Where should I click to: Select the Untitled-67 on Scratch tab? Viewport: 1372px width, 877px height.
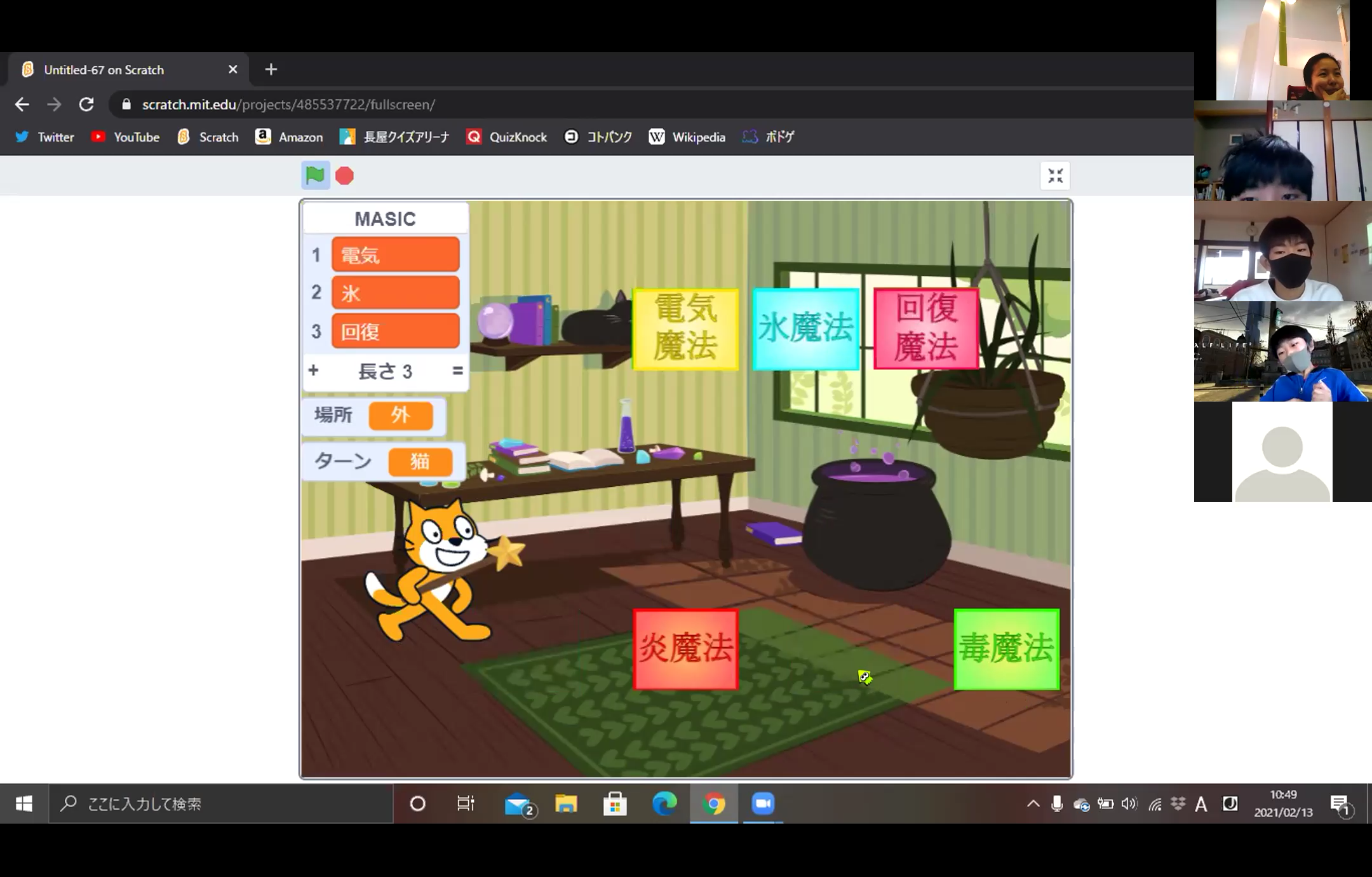tap(127, 69)
